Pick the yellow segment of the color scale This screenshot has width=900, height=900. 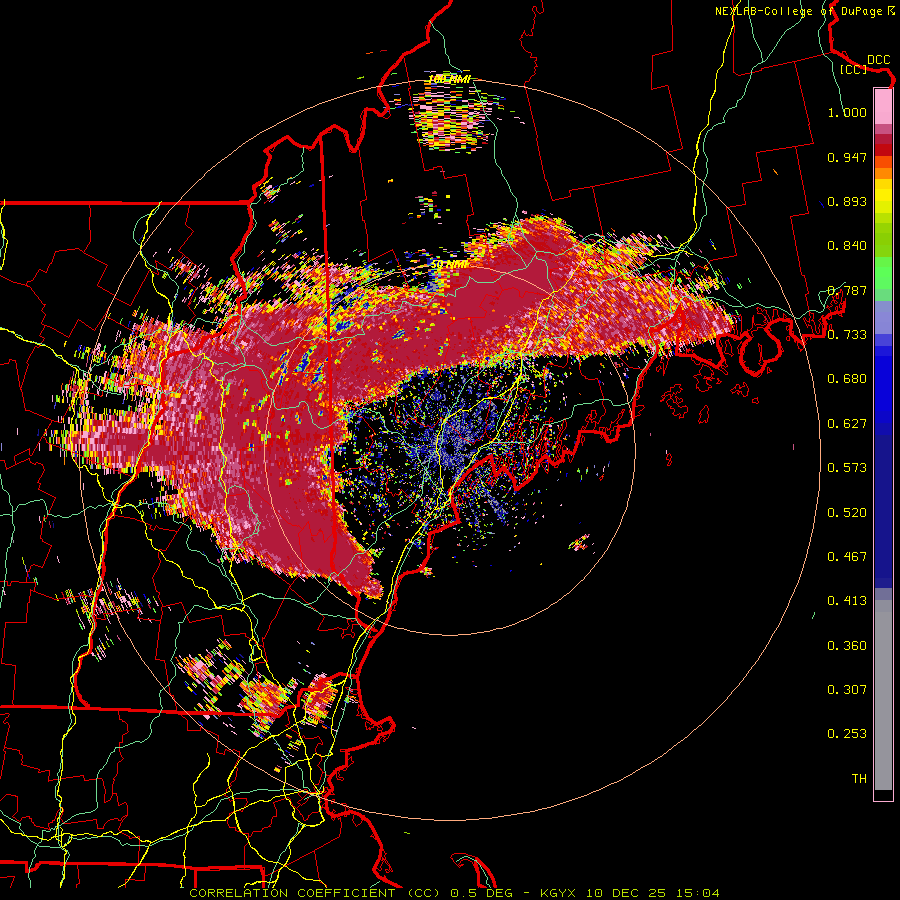click(883, 196)
